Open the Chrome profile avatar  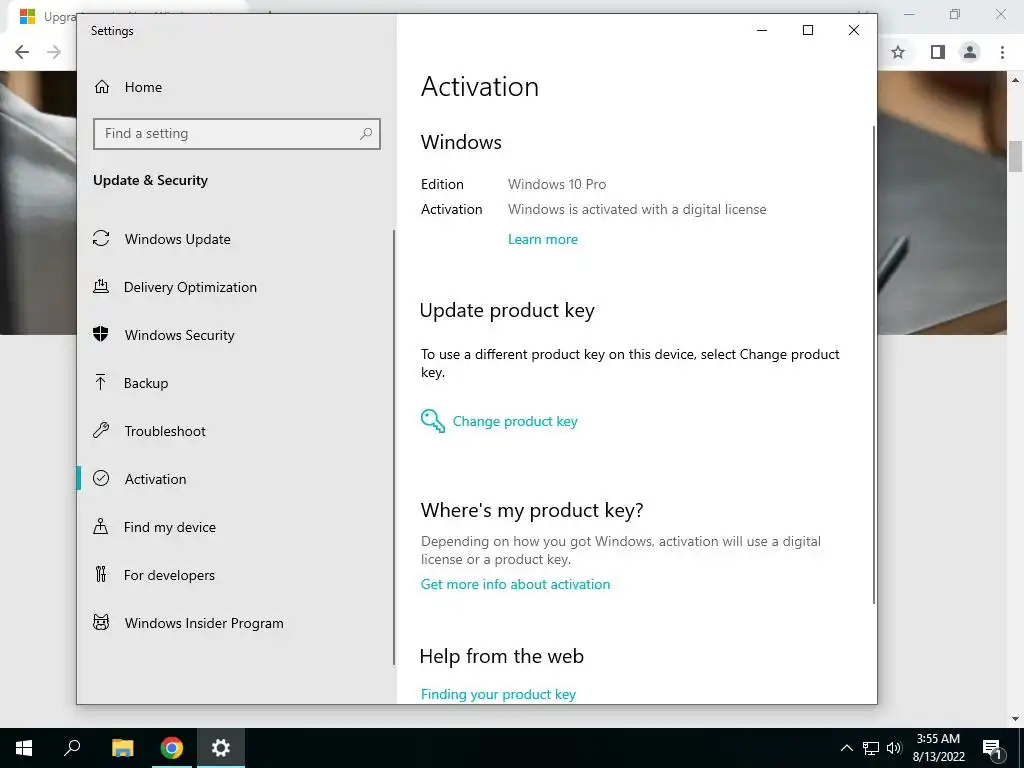(x=970, y=52)
